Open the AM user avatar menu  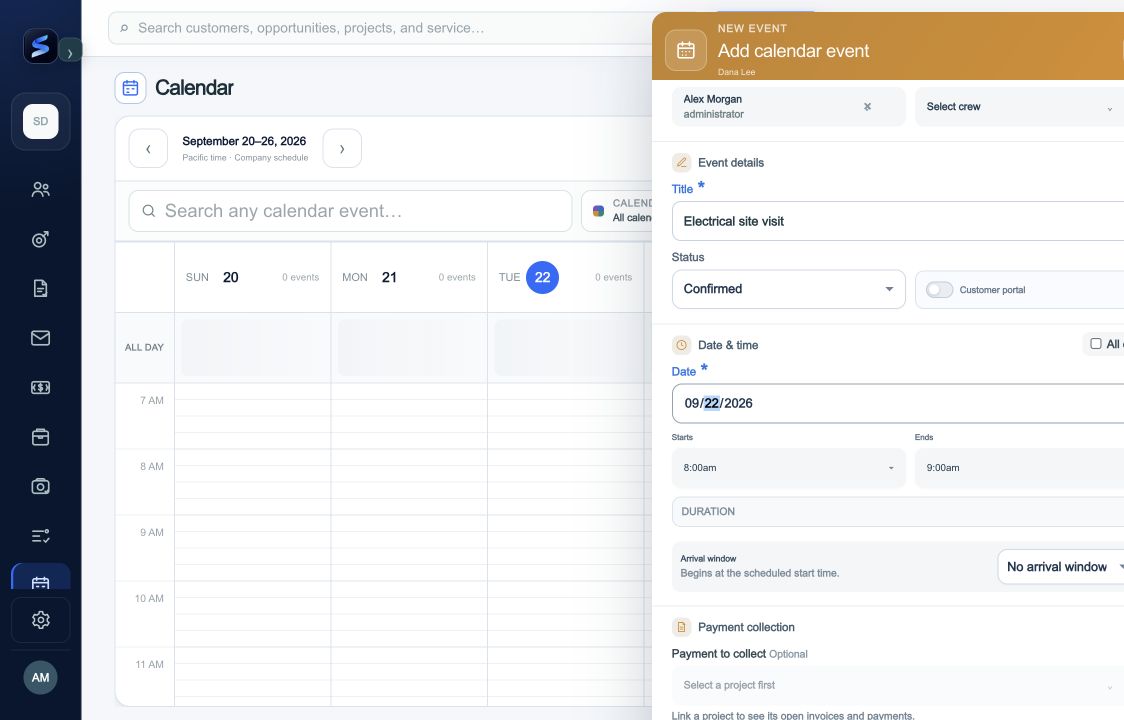[40, 678]
